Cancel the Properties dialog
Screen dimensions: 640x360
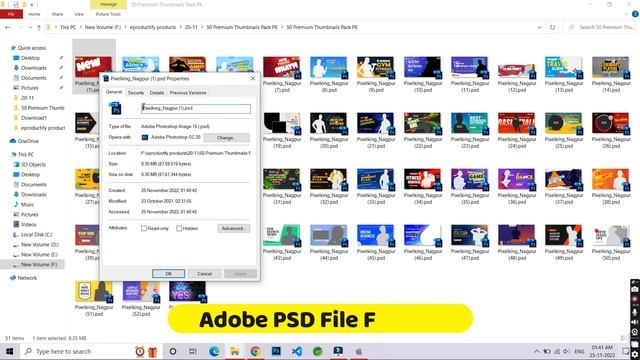point(204,274)
